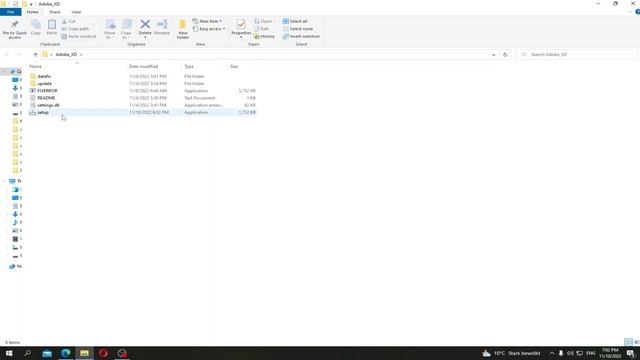Open the Easy access dropdown
Viewport: 640px width, 360px height.
tap(209, 29)
